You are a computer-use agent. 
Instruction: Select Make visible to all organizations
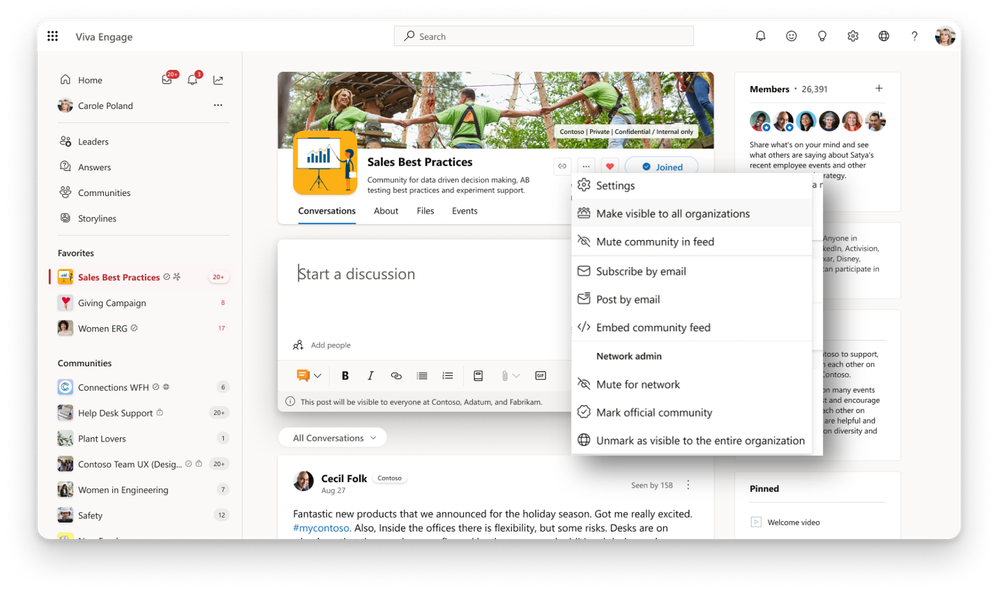(692, 213)
